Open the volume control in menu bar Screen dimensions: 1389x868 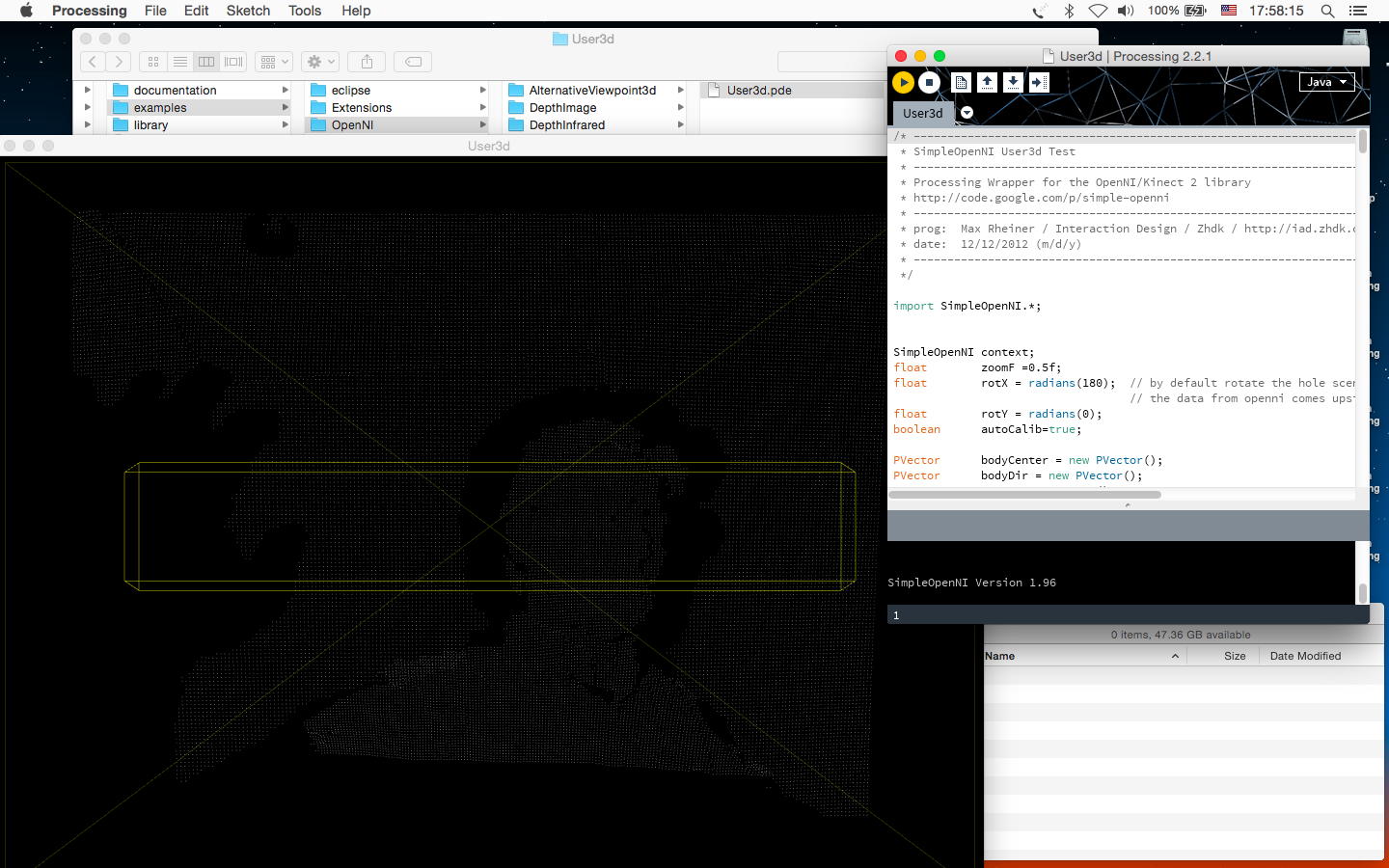pos(1126,11)
